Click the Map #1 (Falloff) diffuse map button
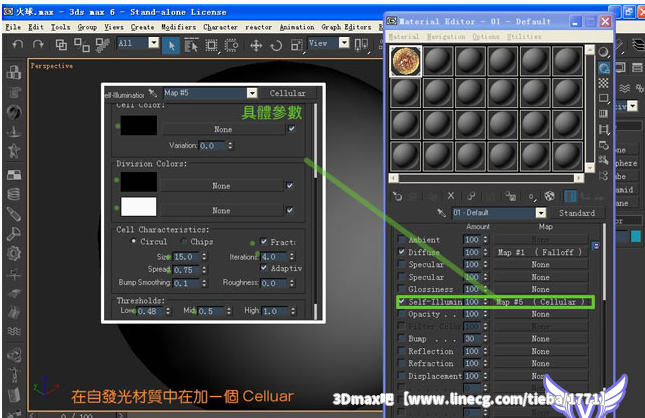Screen dimensions: 645x418 (540, 252)
